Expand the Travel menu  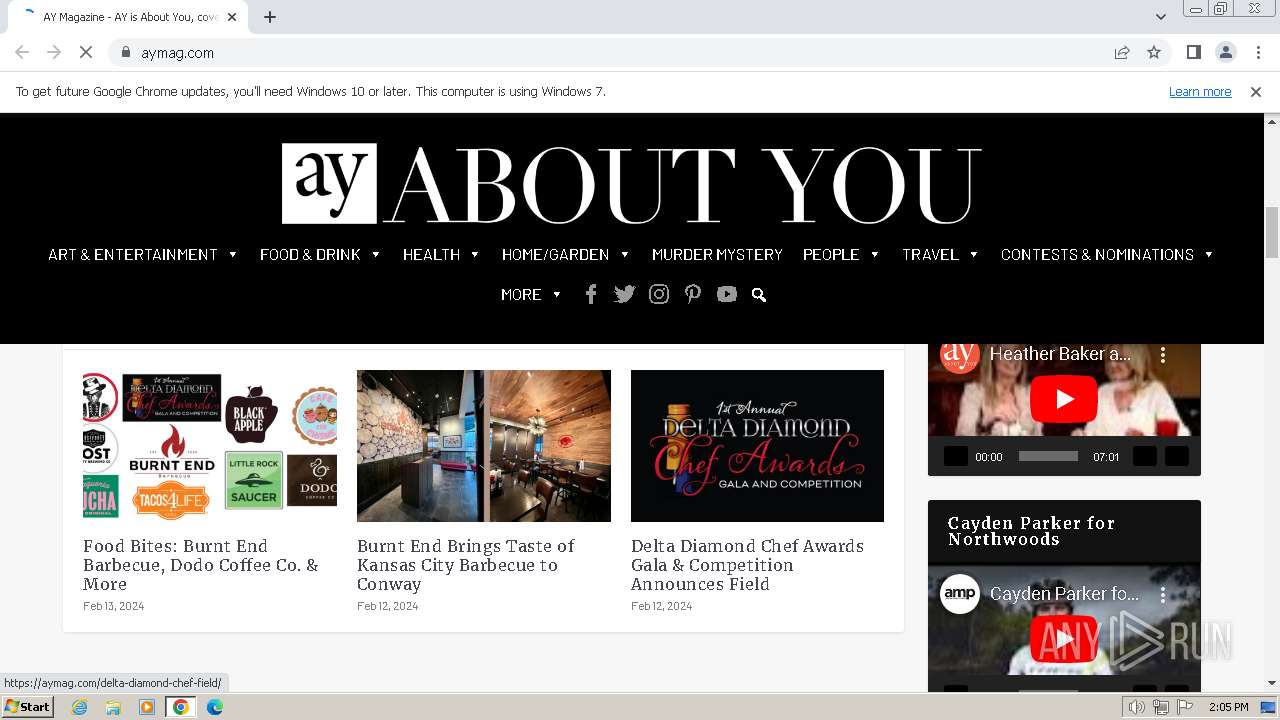tap(940, 254)
